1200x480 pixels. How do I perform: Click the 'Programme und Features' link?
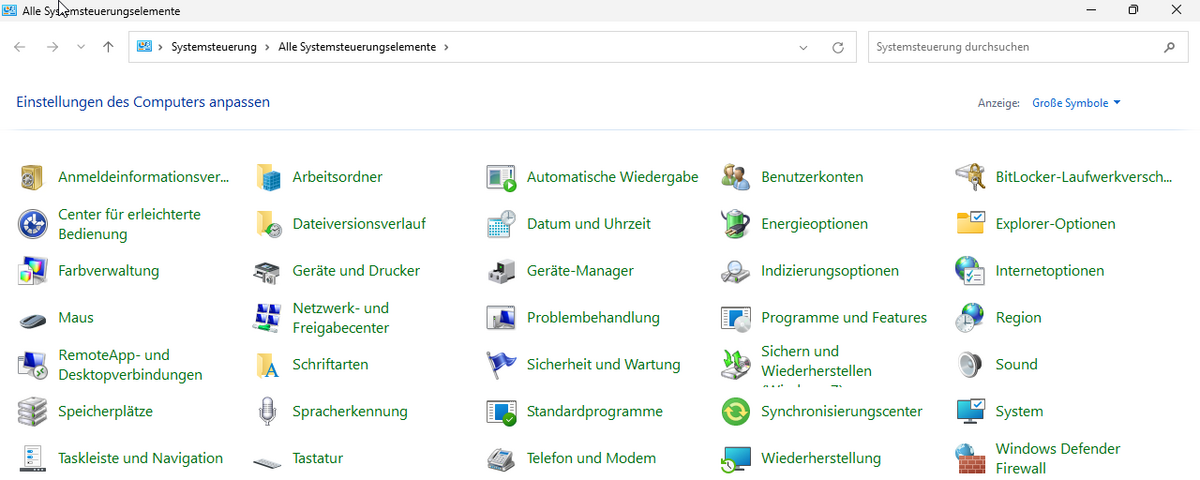tap(843, 318)
